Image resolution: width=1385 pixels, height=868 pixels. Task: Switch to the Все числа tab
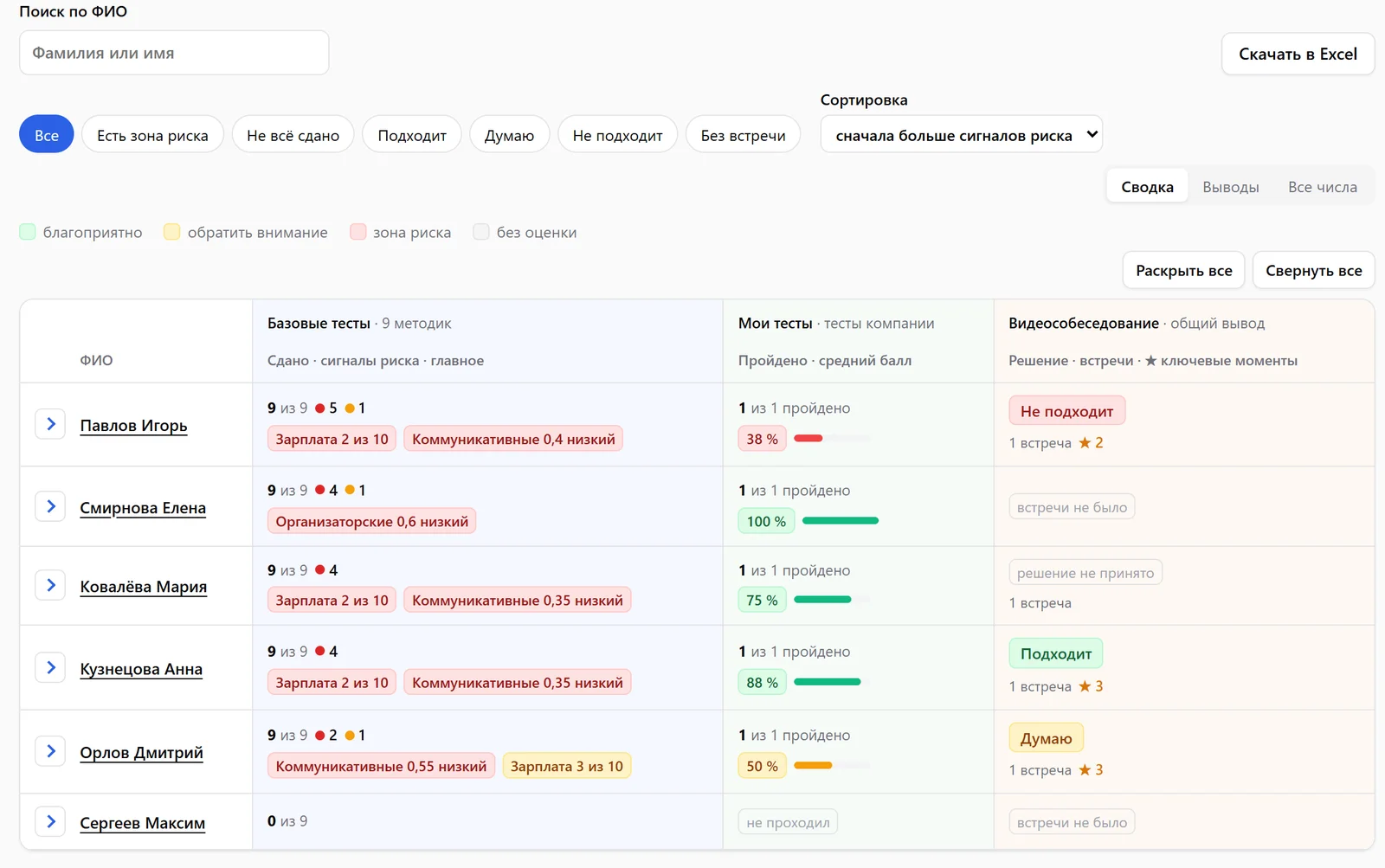(1322, 186)
